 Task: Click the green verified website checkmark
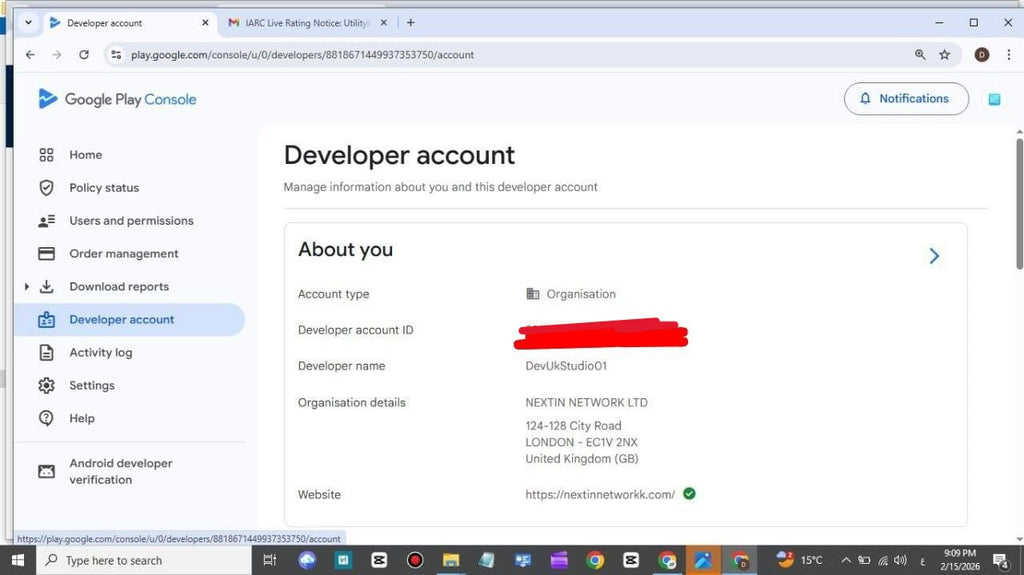[689, 493]
